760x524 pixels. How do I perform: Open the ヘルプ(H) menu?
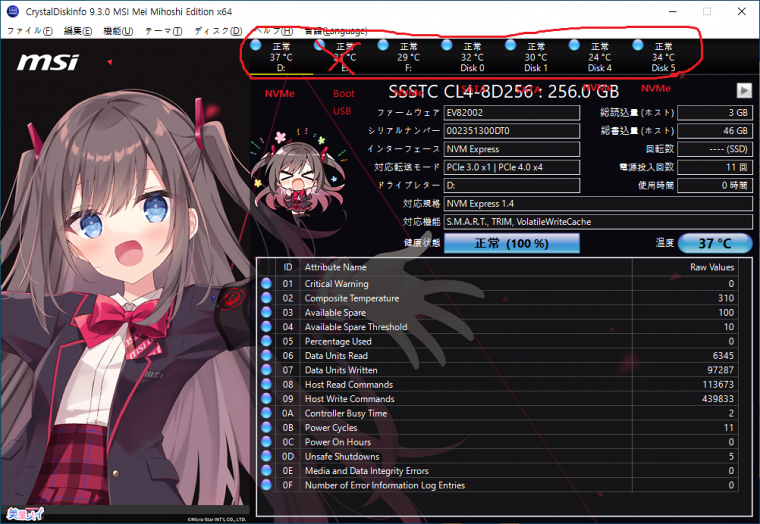pyautogui.click(x=273, y=31)
